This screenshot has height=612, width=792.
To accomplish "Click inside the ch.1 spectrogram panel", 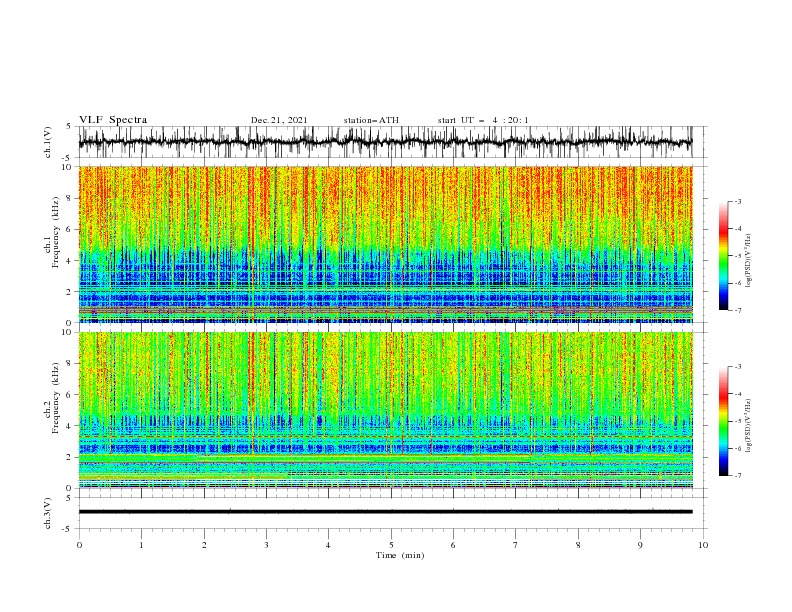I will coord(385,244).
